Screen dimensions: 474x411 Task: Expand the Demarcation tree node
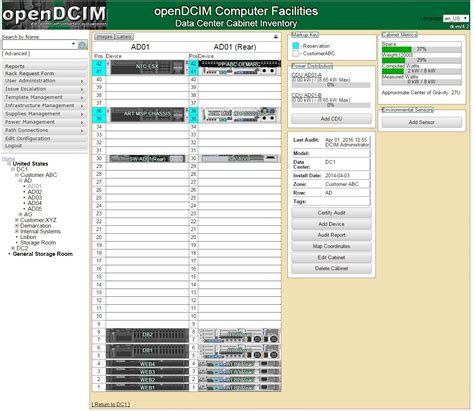pyautogui.click(x=17, y=226)
